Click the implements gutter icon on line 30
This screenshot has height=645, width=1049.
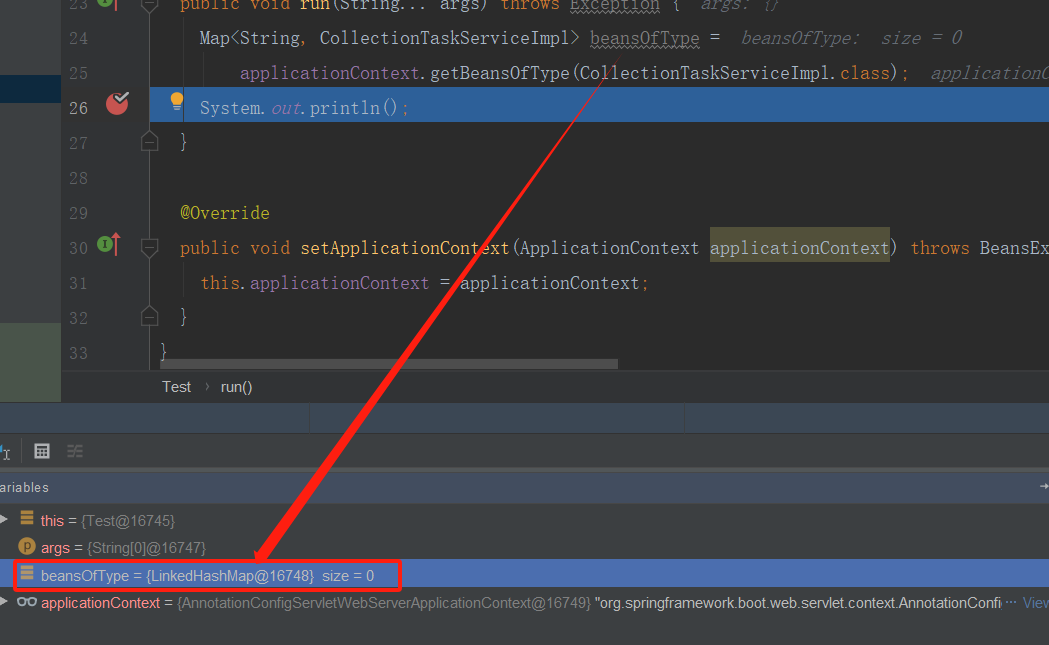(x=109, y=244)
